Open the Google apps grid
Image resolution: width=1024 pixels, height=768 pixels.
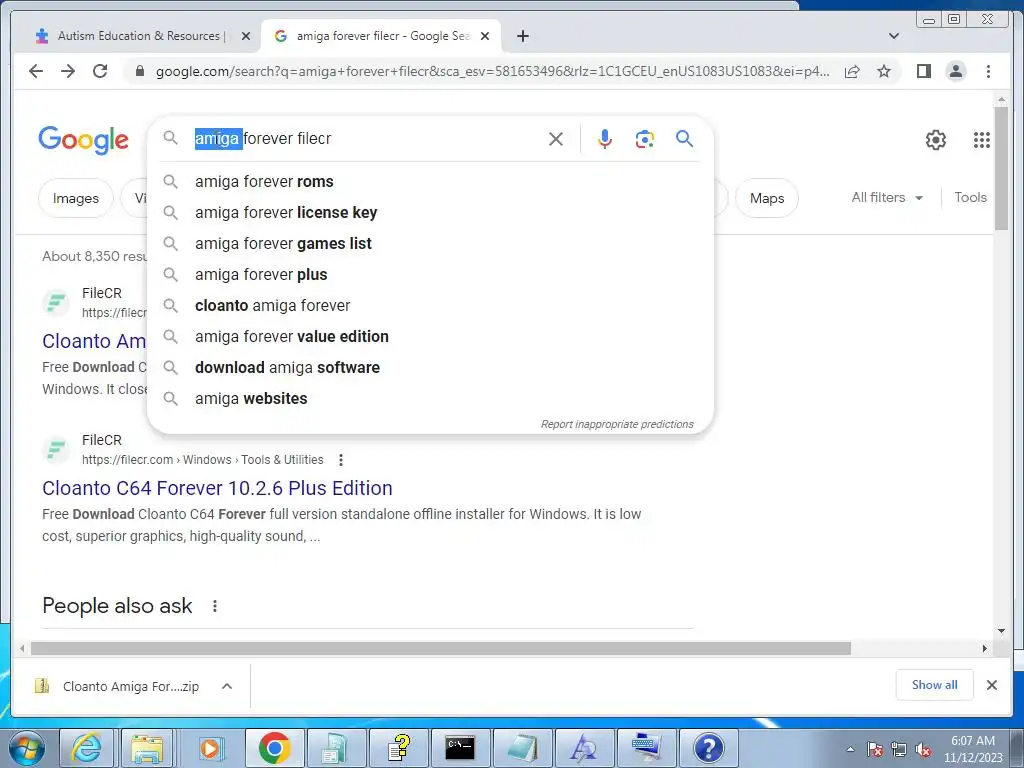coord(982,140)
